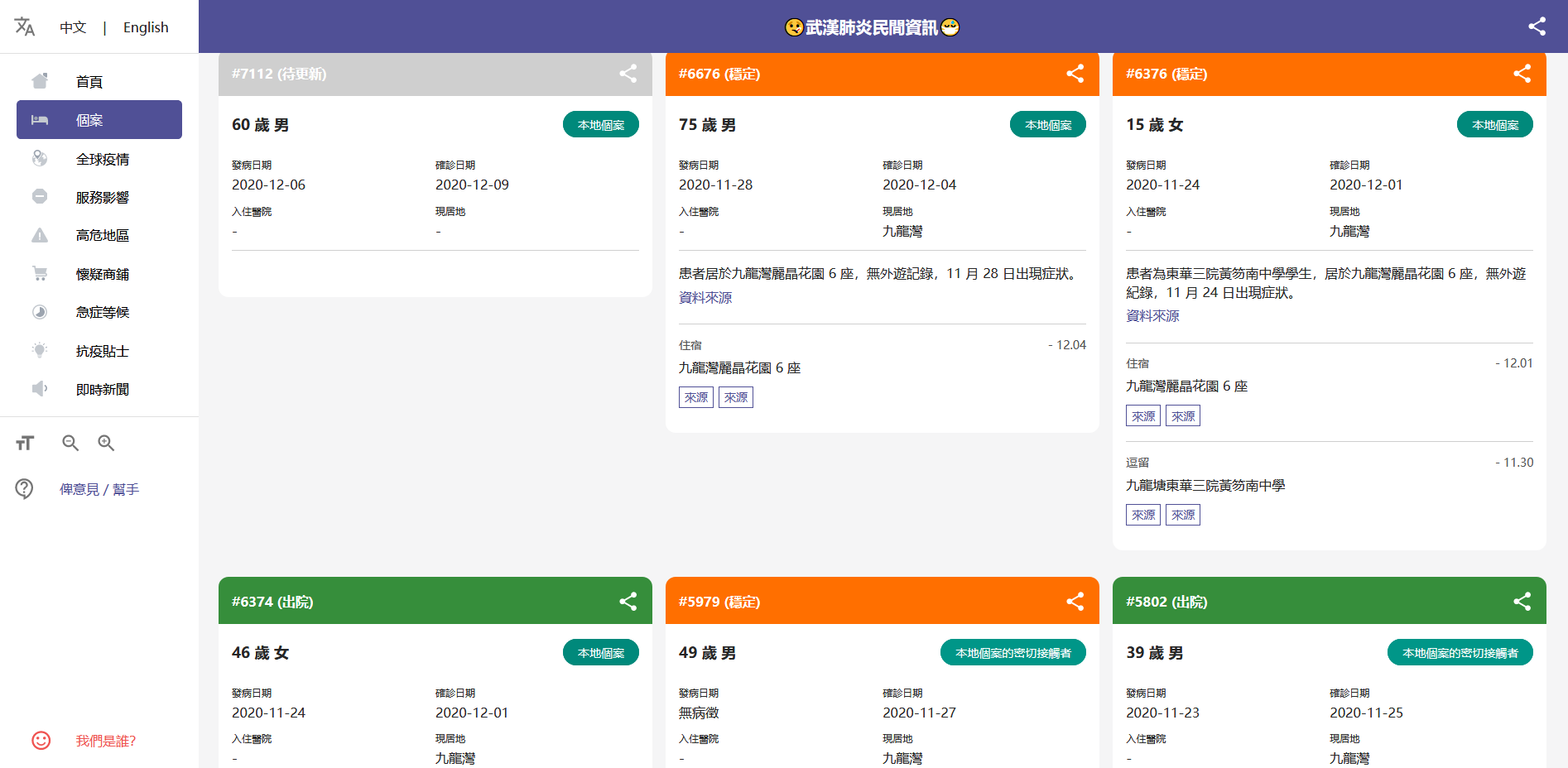1568x768 pixels.
Task: Click 本地個案 badge on 75 歲 男 case
Action: click(1048, 124)
